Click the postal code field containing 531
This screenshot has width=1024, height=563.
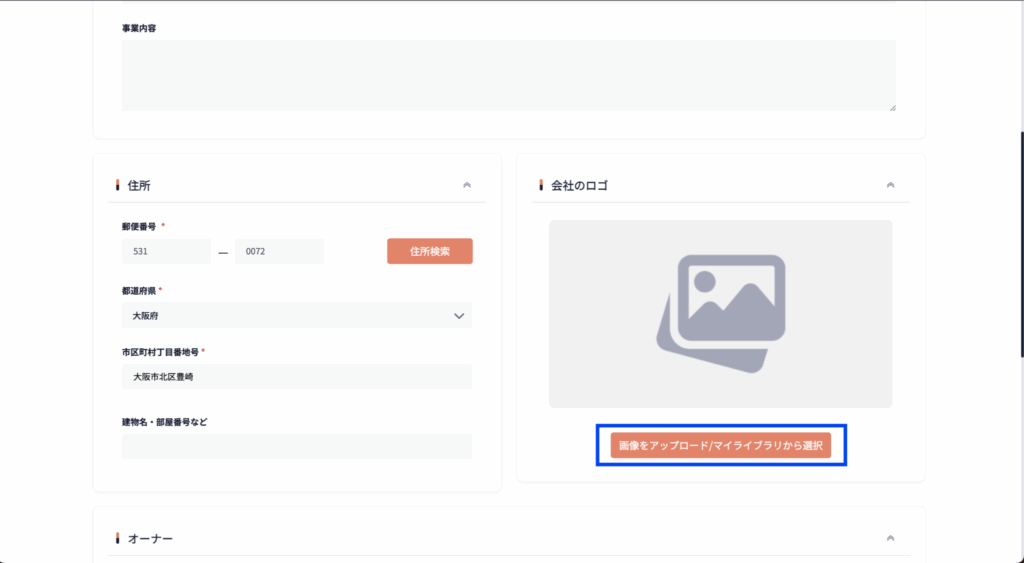pyautogui.click(x=166, y=252)
